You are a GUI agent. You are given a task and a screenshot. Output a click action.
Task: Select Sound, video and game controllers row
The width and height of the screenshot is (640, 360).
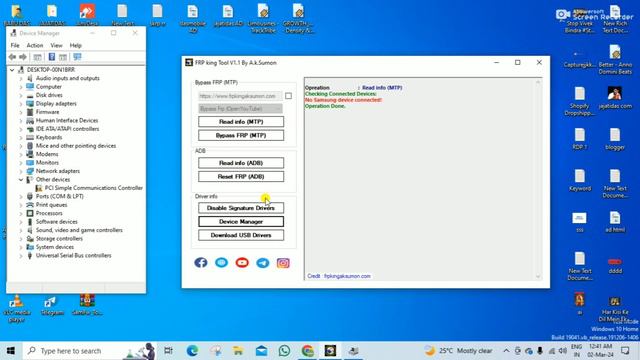coord(79,230)
